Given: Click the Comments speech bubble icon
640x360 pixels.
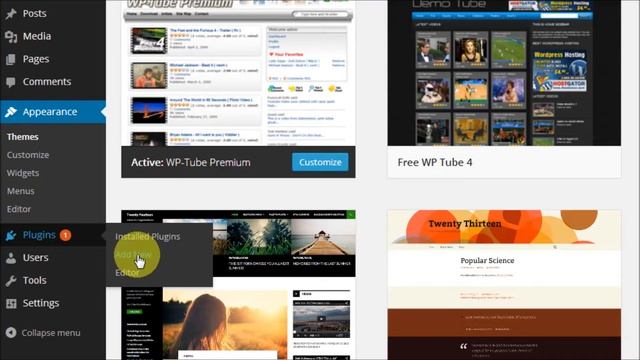Looking at the screenshot, I should click(11, 82).
